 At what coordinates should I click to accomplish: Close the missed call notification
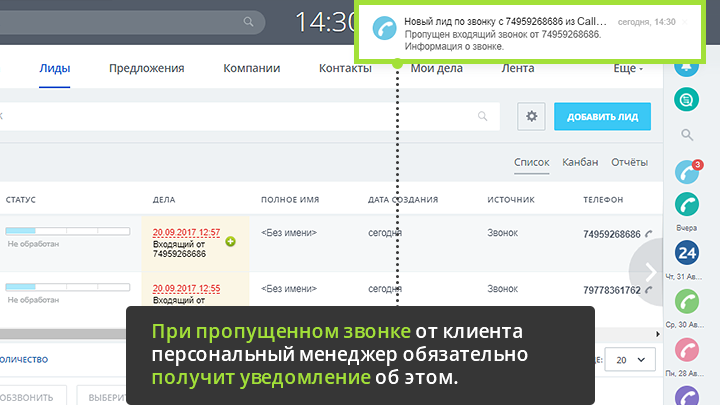(685, 22)
